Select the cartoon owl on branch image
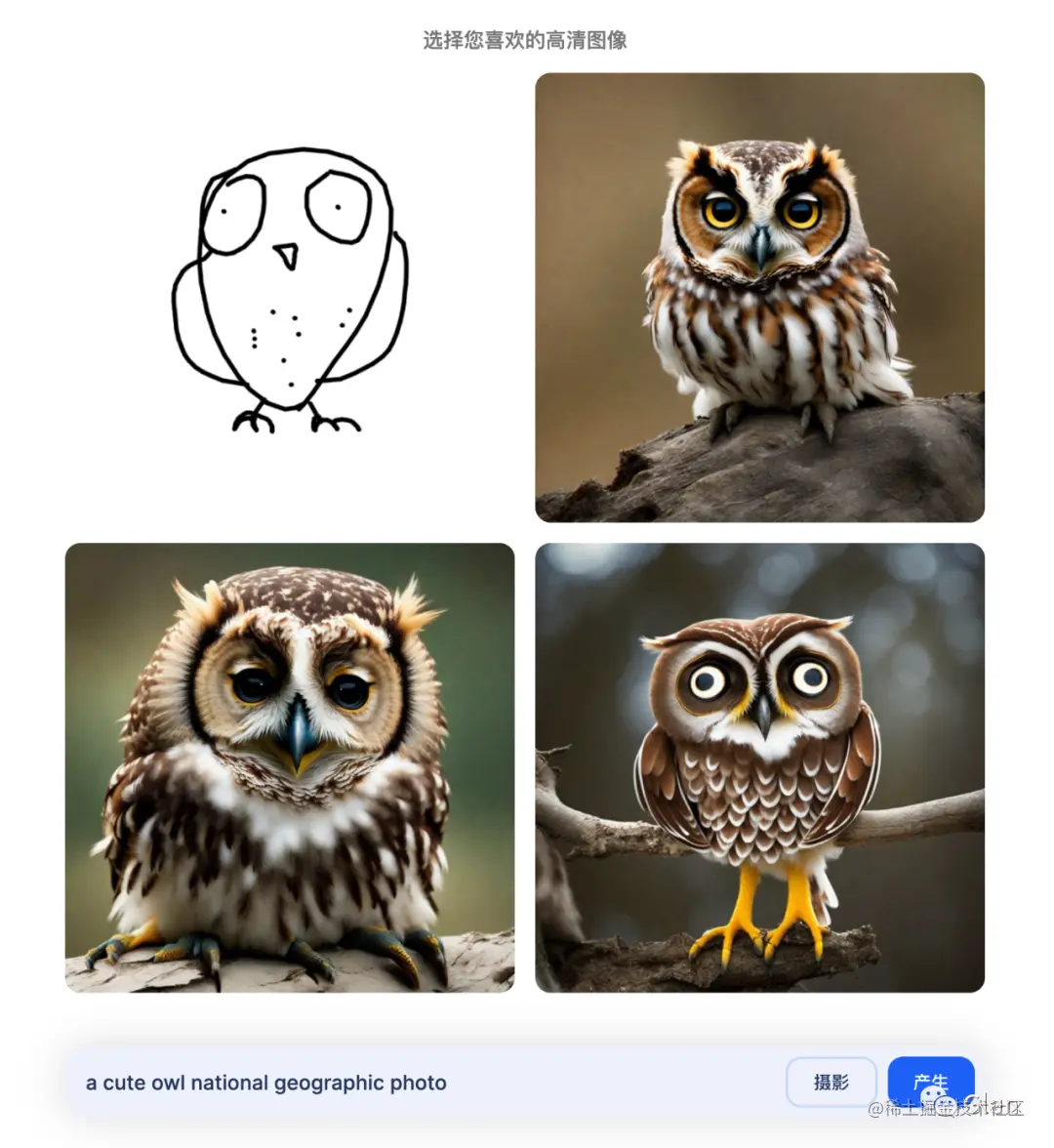The width and height of the screenshot is (1054, 1148). 759,767
